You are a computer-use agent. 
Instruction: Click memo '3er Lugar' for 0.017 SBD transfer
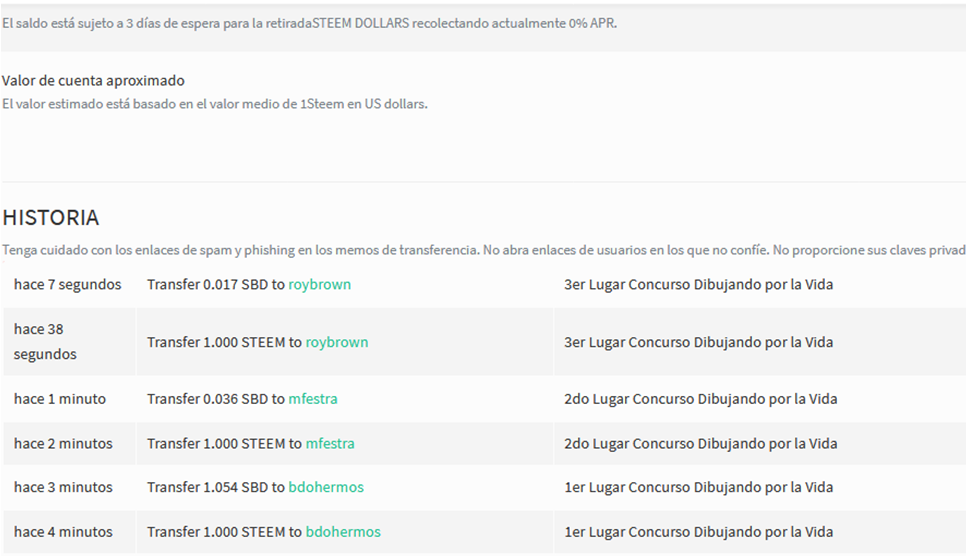coord(699,284)
